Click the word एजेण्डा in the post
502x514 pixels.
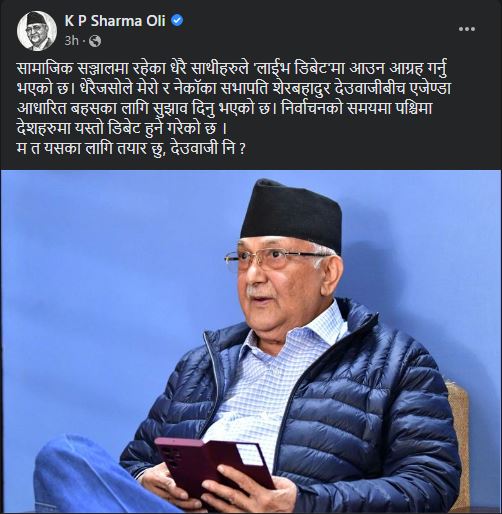432,89
